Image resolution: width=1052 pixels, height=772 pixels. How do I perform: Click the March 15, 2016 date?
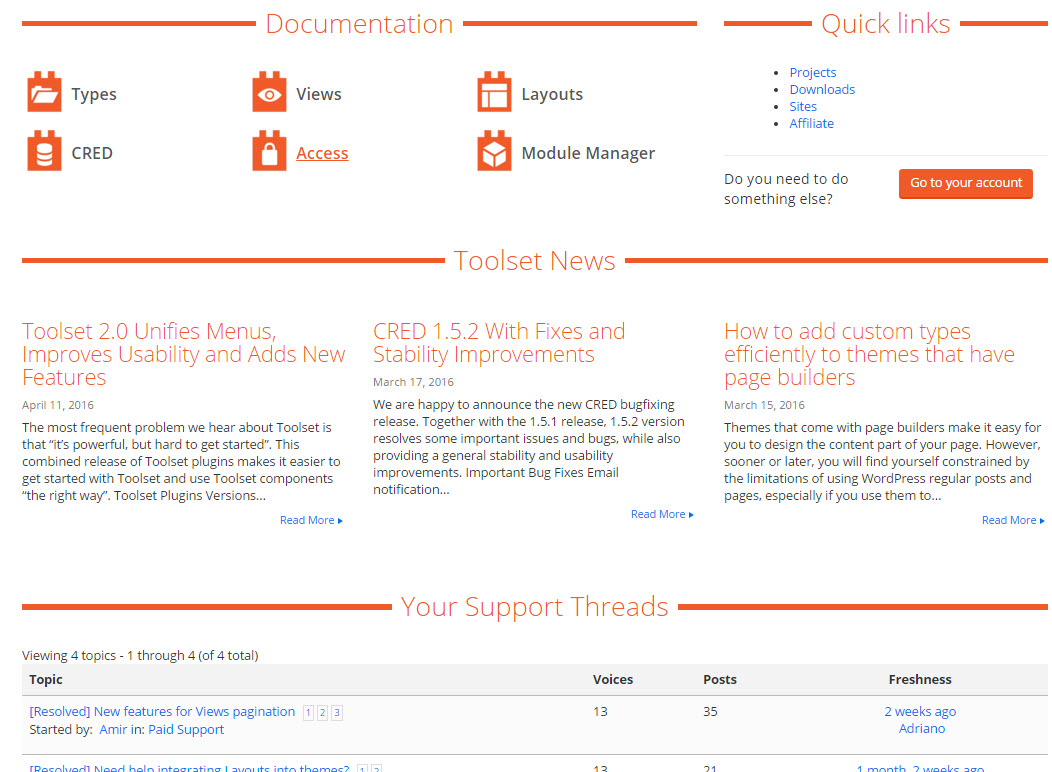pyautogui.click(x=764, y=405)
